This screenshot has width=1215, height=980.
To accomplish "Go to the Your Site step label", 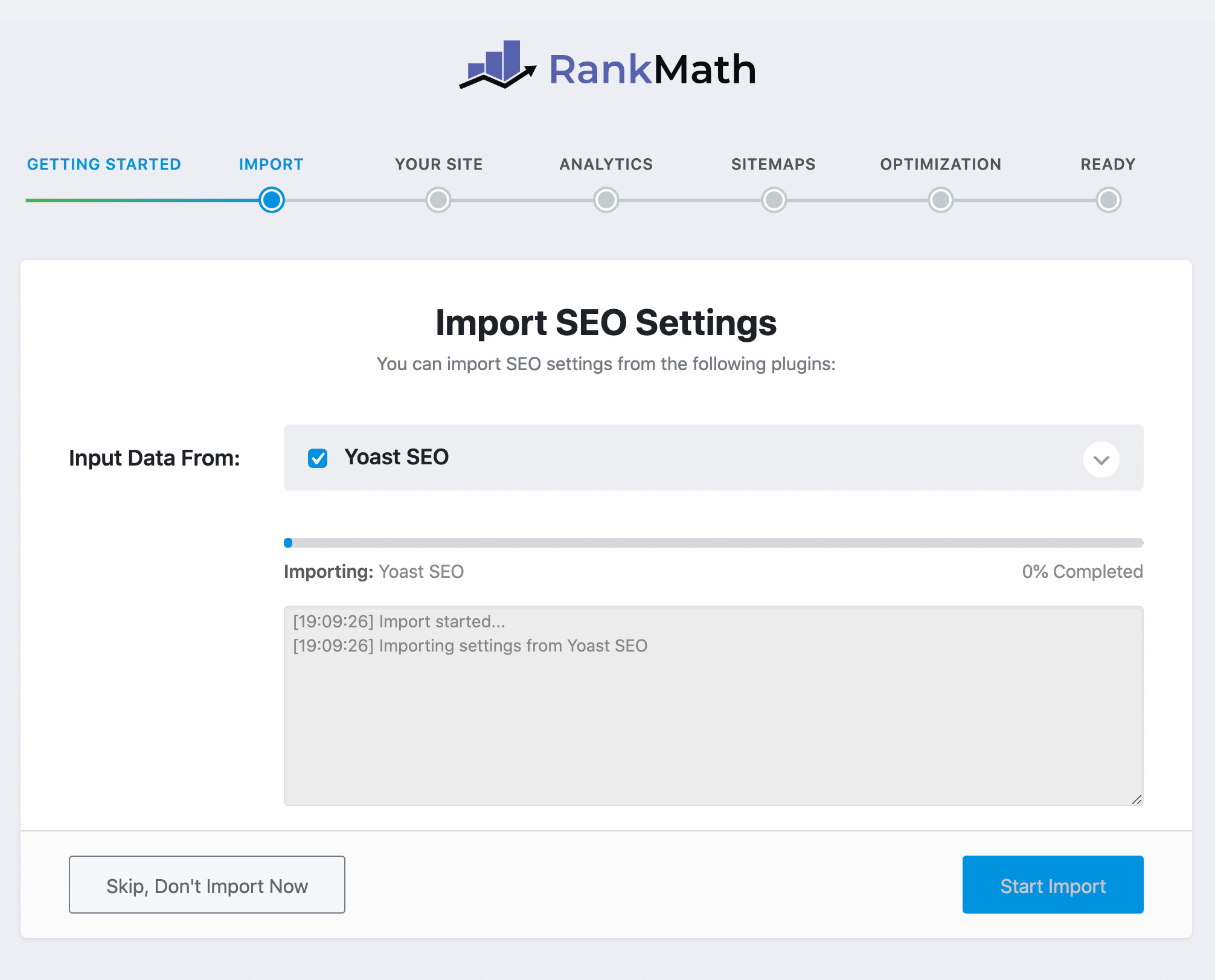I will point(439,164).
